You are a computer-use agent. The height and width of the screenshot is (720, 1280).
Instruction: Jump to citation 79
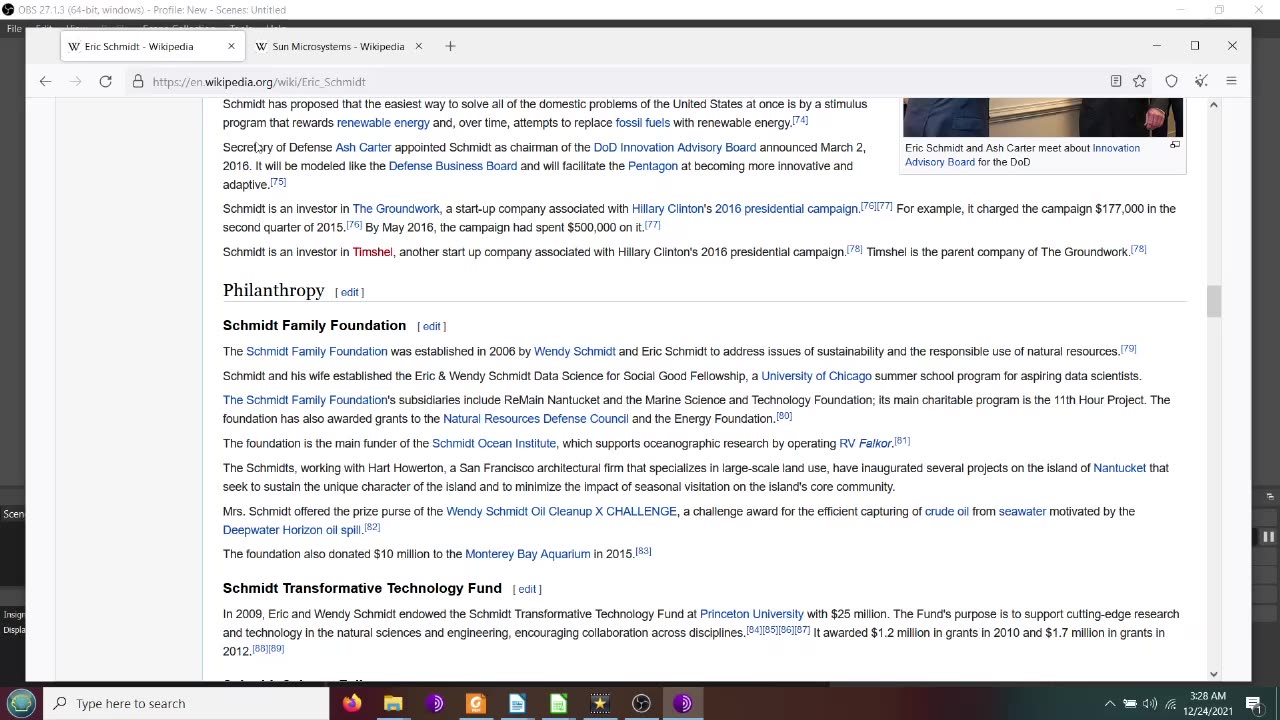(x=1128, y=349)
